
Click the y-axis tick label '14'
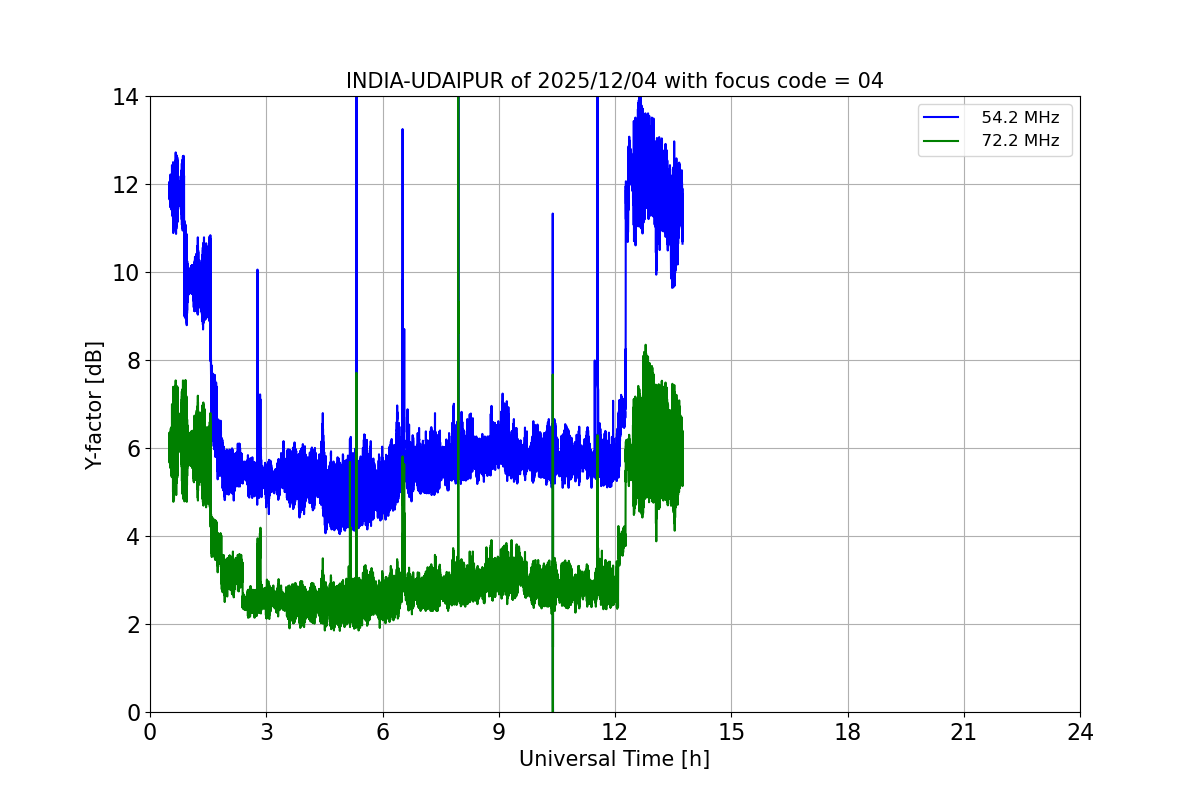coord(126,97)
